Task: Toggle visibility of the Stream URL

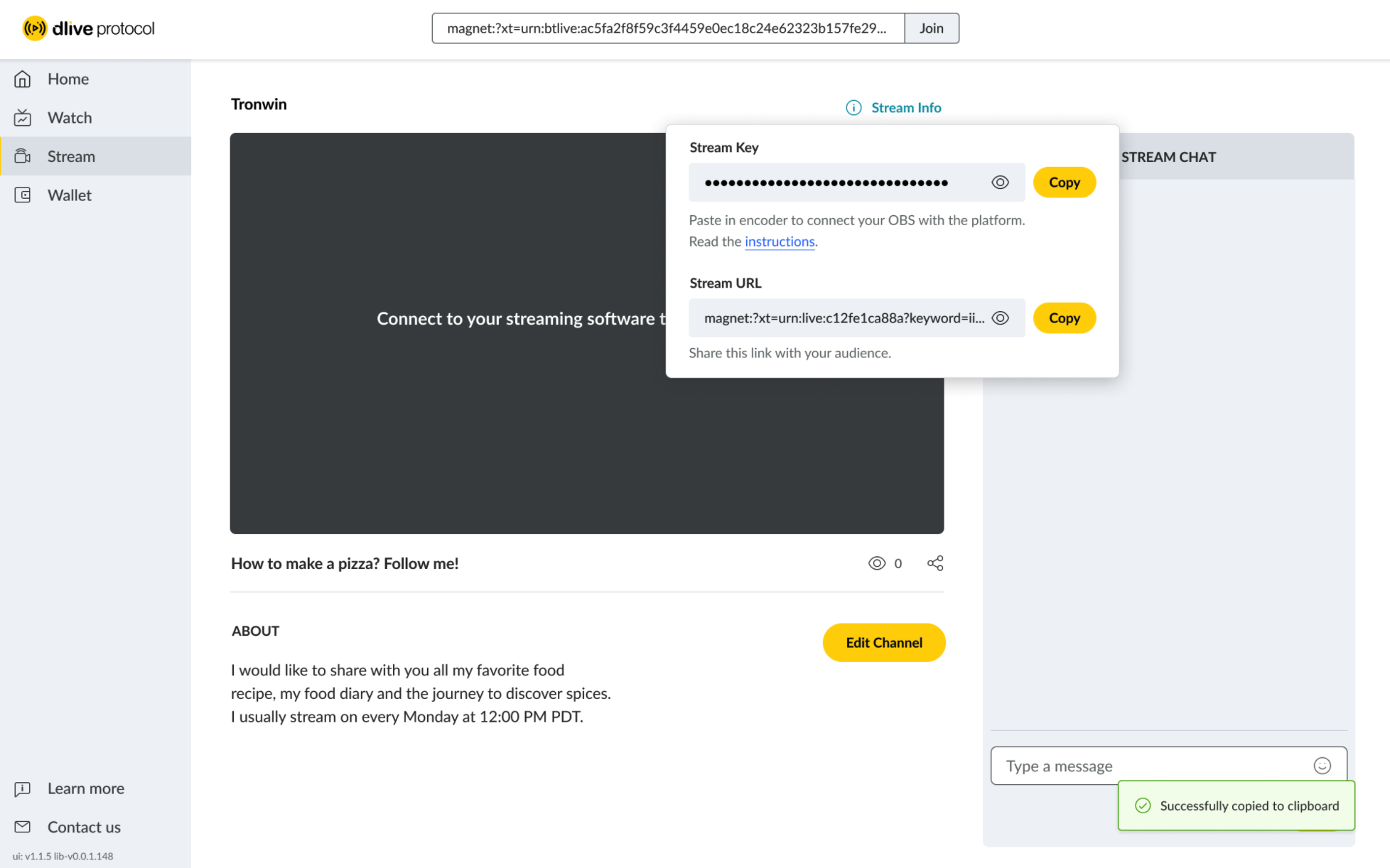Action: [1000, 318]
